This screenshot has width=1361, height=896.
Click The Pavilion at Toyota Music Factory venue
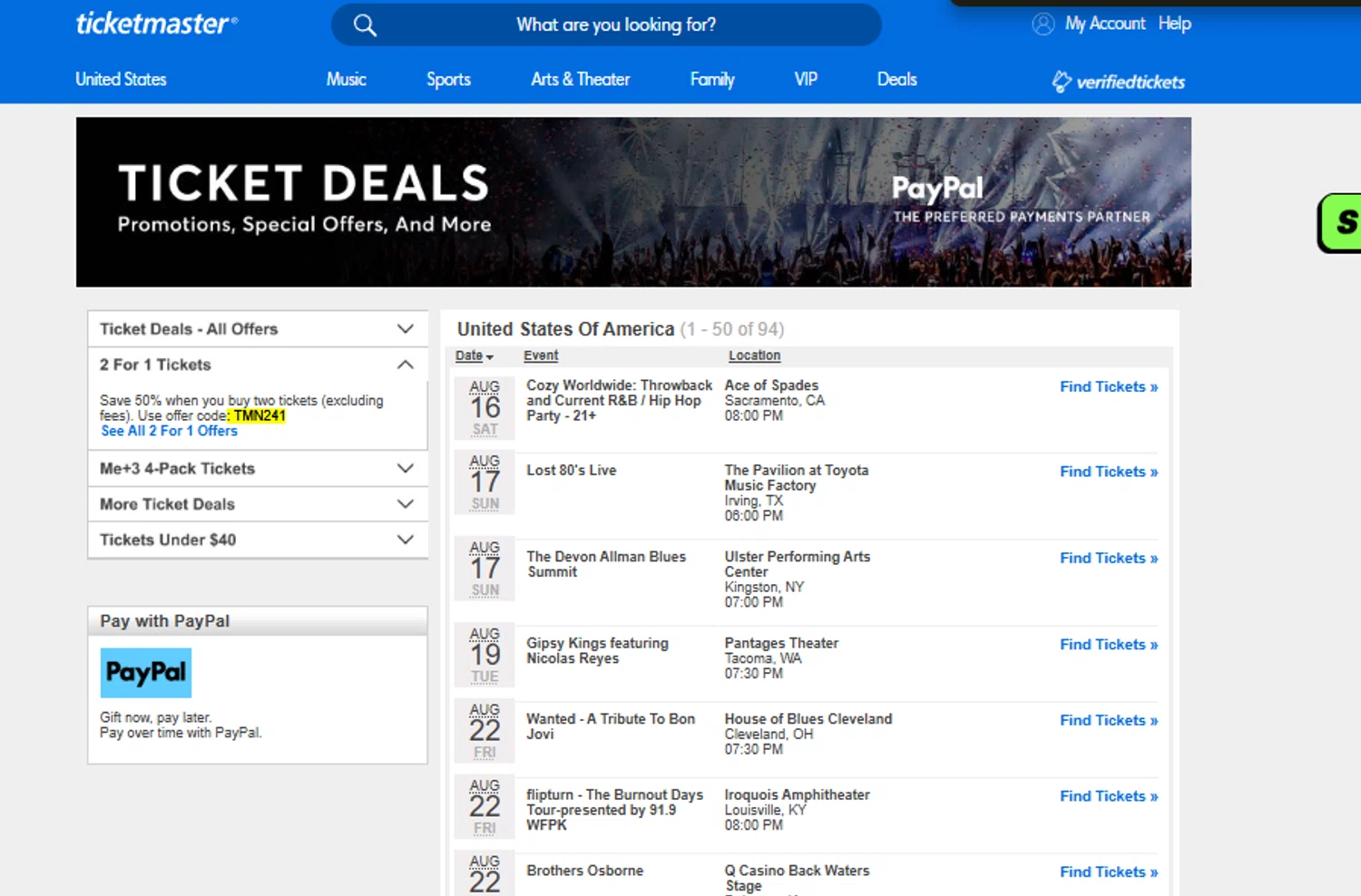(x=797, y=478)
